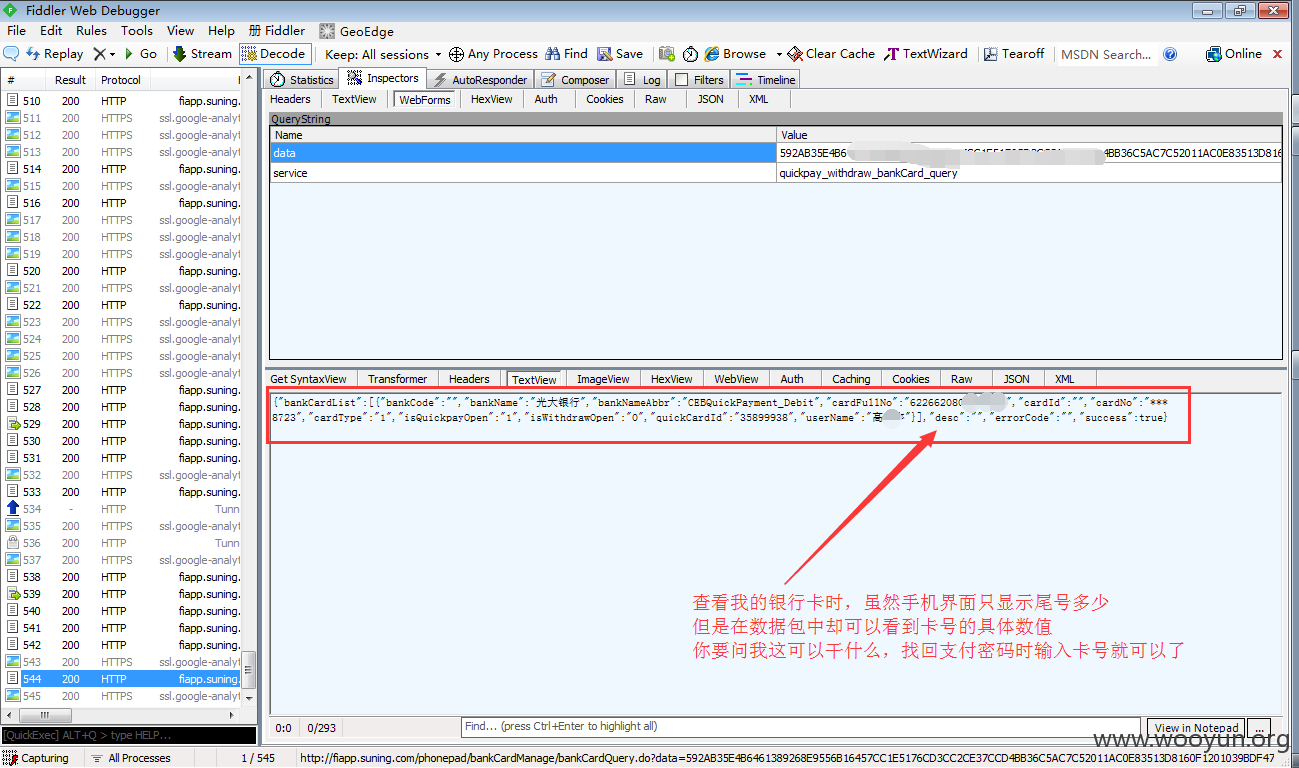Open the TextWizard tool
1299x768 pixels.
click(x=926, y=54)
